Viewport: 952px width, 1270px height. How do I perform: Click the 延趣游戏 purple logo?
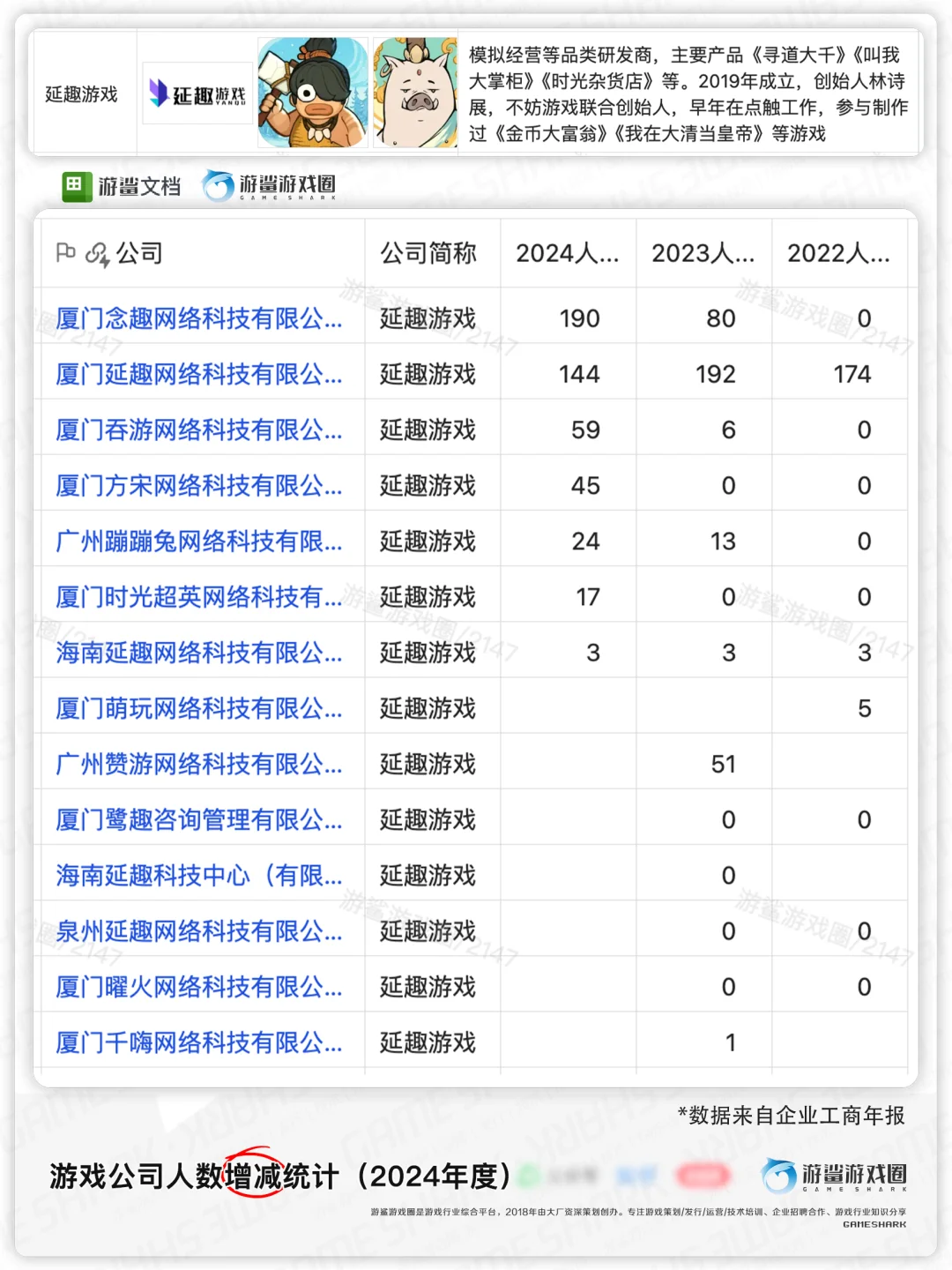(197, 93)
